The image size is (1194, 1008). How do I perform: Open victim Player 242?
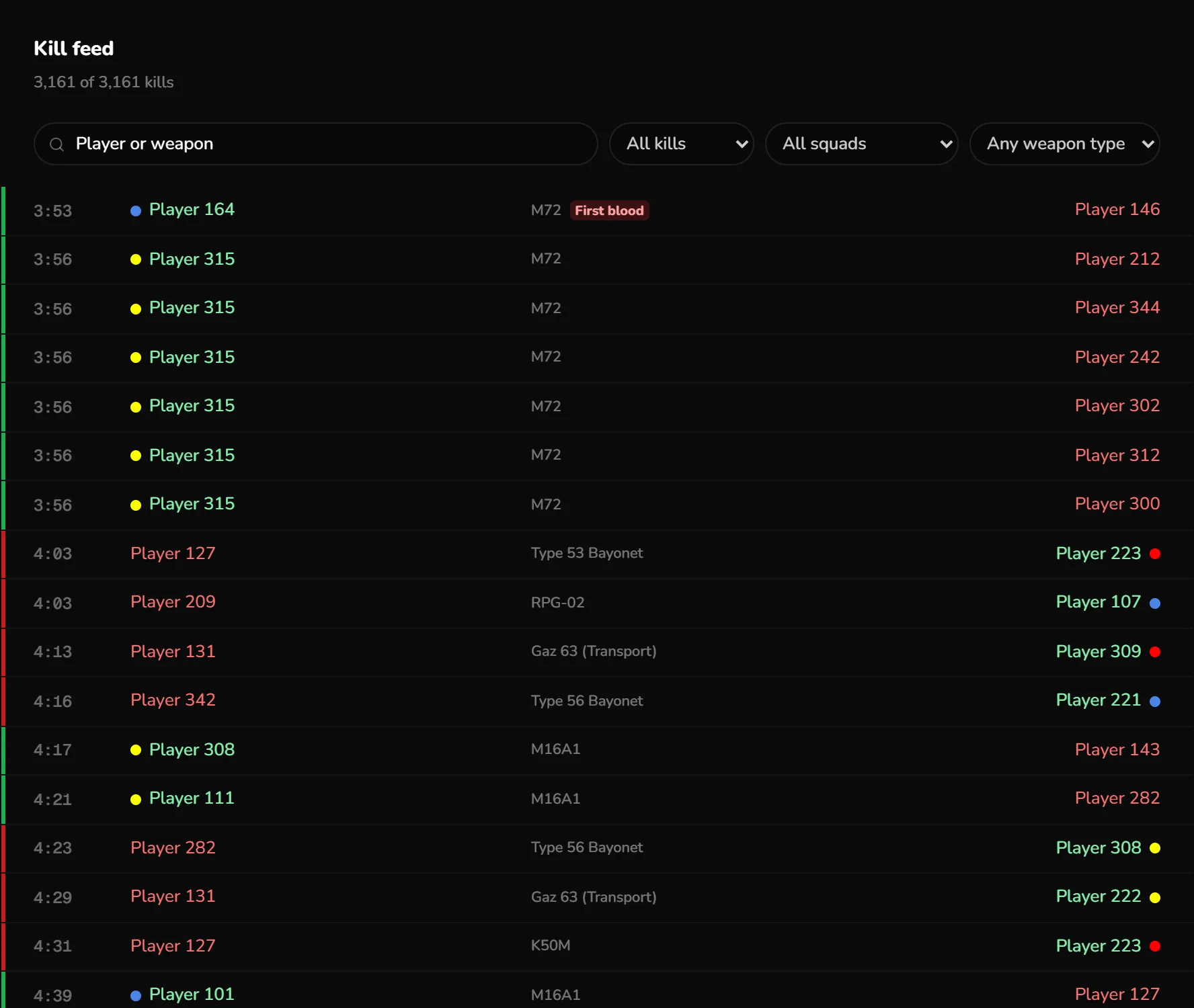tap(1117, 358)
